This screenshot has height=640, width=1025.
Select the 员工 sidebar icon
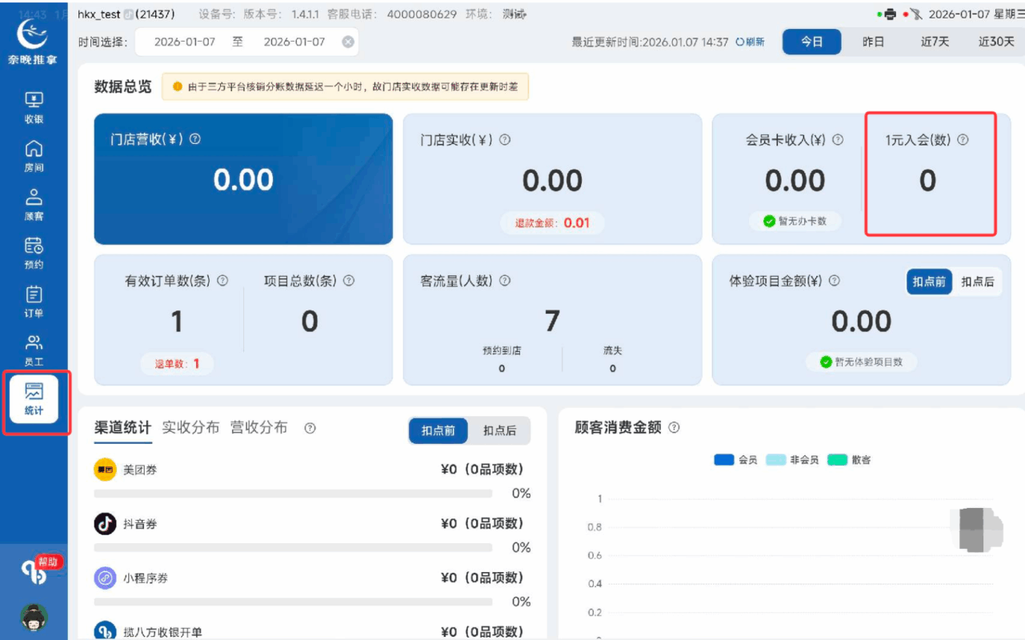pyautogui.click(x=34, y=350)
